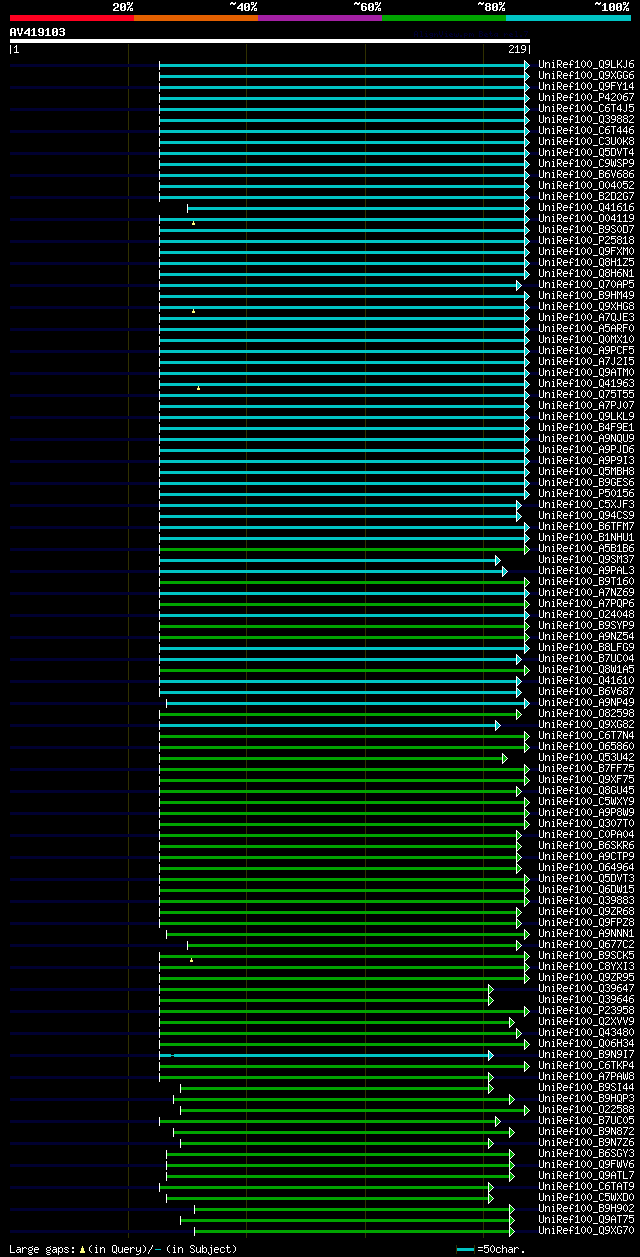Click the UniRef100_P50156 label
Viewport: 640px width, 1257px height.
pyautogui.click(x=586, y=493)
